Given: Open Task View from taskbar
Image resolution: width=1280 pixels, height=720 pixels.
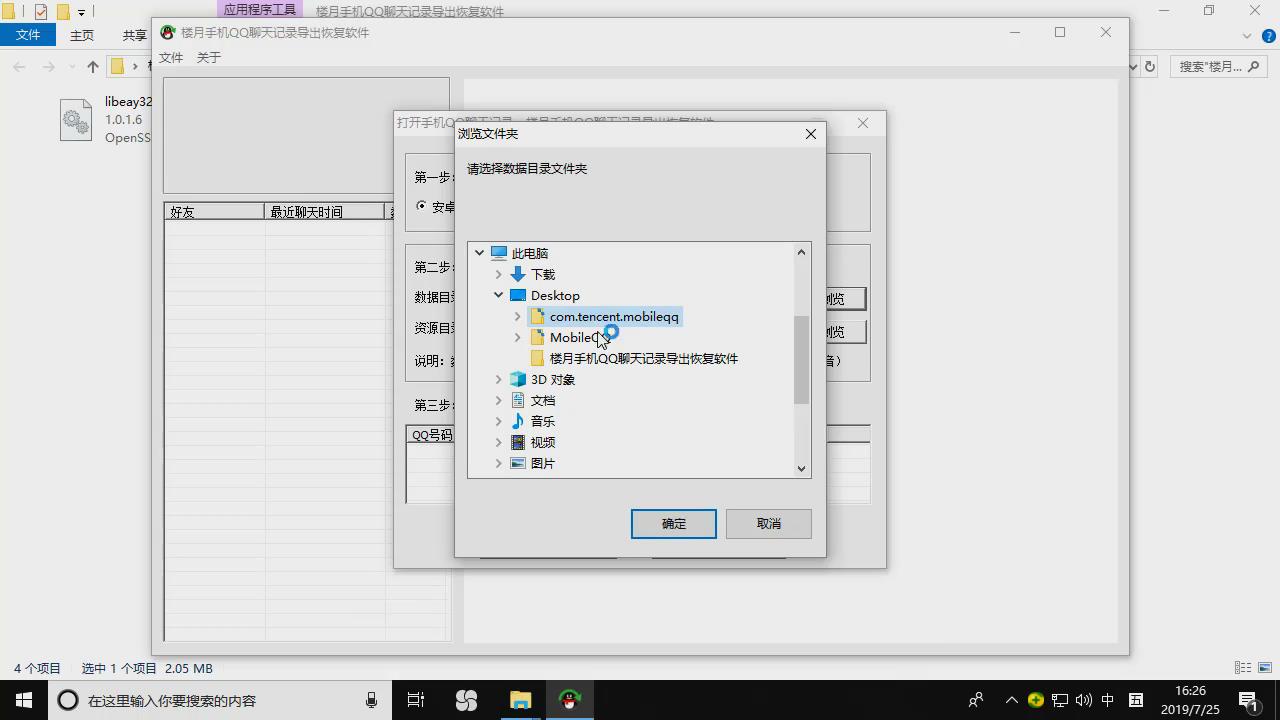Looking at the screenshot, I should (416, 700).
